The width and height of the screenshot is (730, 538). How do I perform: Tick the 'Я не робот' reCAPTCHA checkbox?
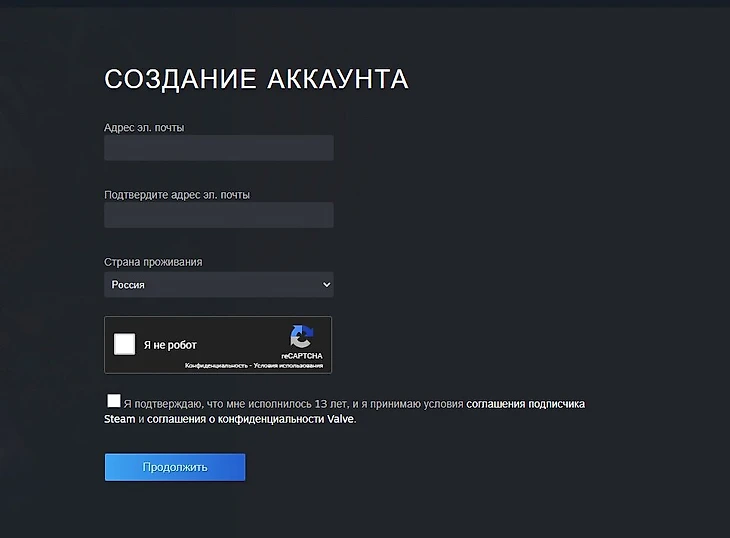pos(124,344)
